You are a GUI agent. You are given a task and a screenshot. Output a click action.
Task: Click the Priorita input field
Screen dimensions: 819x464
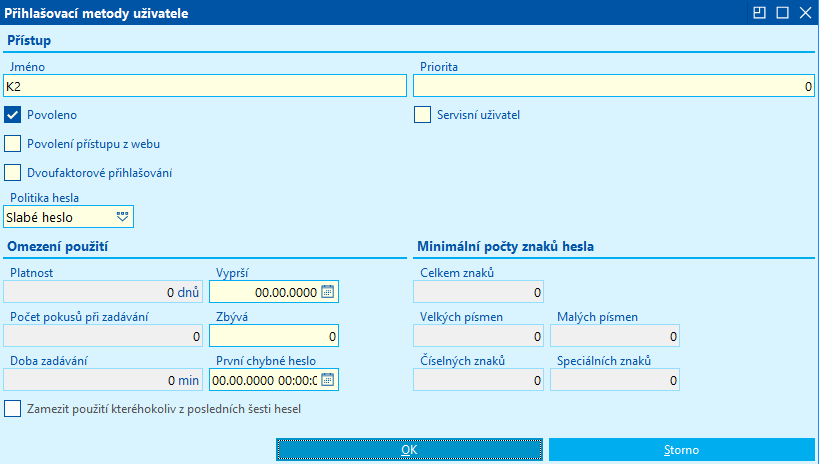(x=614, y=86)
